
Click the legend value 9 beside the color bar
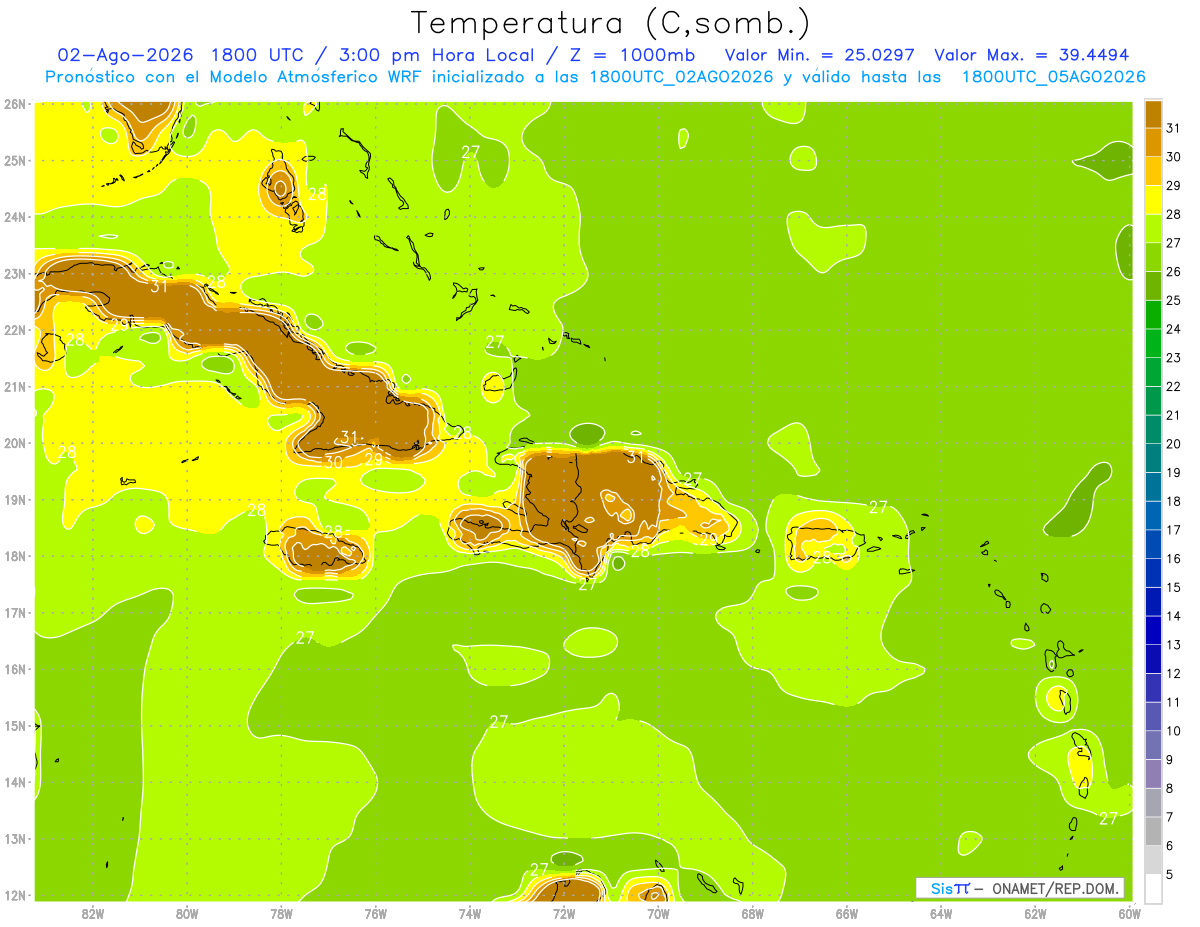[1170, 760]
